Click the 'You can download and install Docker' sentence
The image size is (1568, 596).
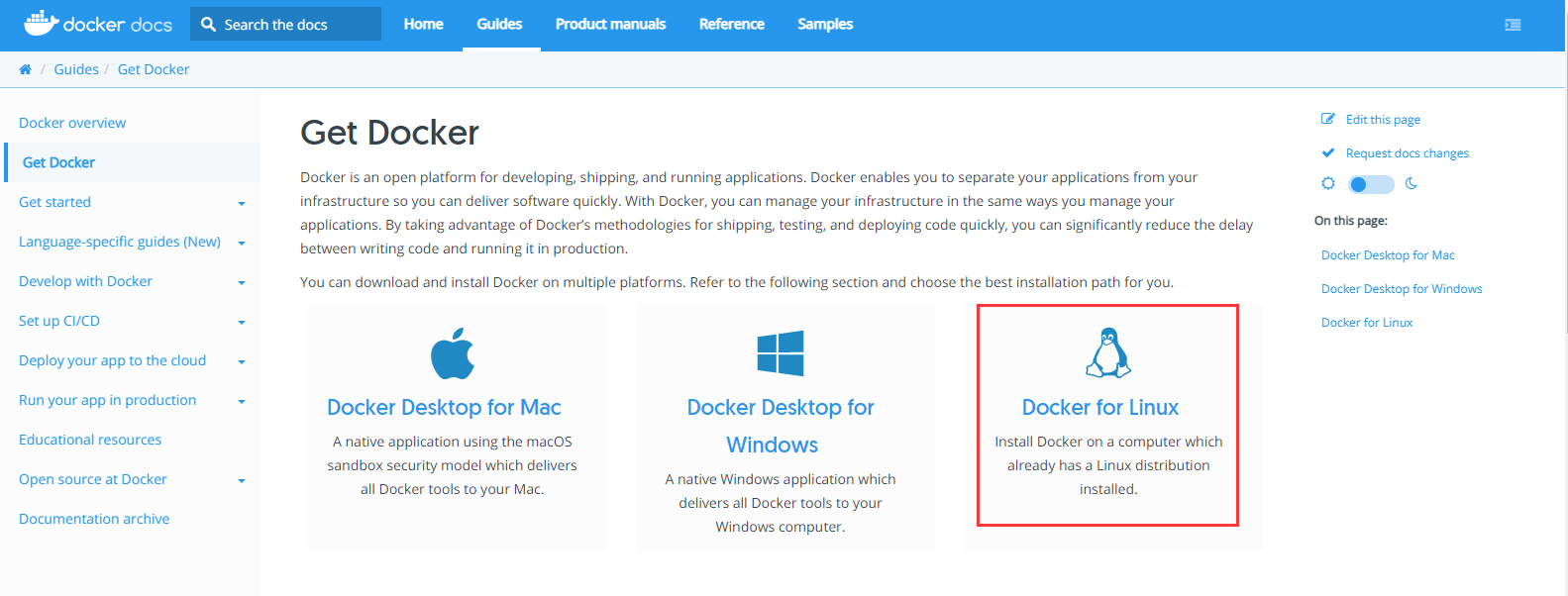(x=737, y=282)
